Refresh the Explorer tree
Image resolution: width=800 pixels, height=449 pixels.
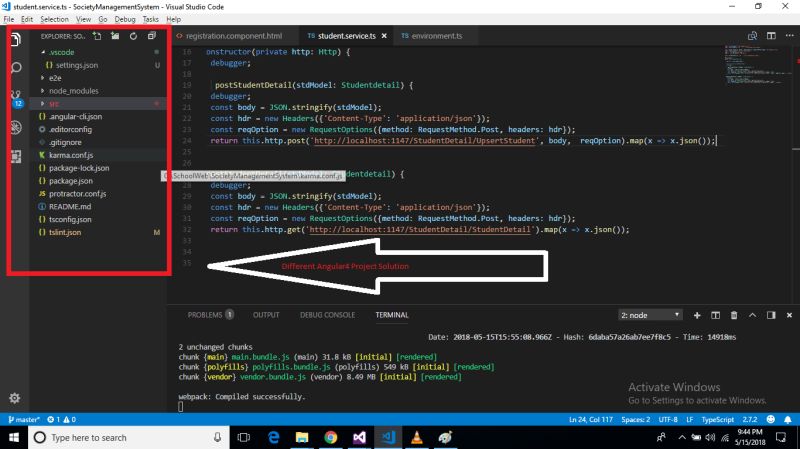133,36
